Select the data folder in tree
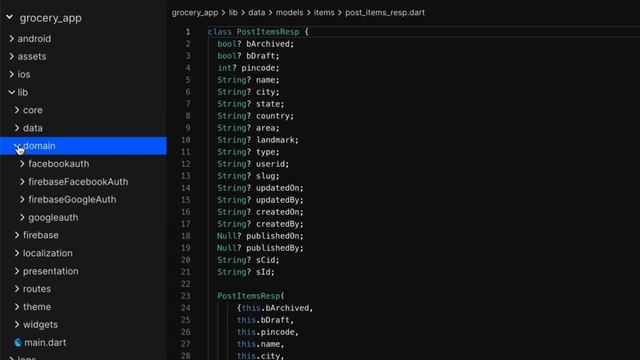The height and width of the screenshot is (360, 640). coord(33,128)
